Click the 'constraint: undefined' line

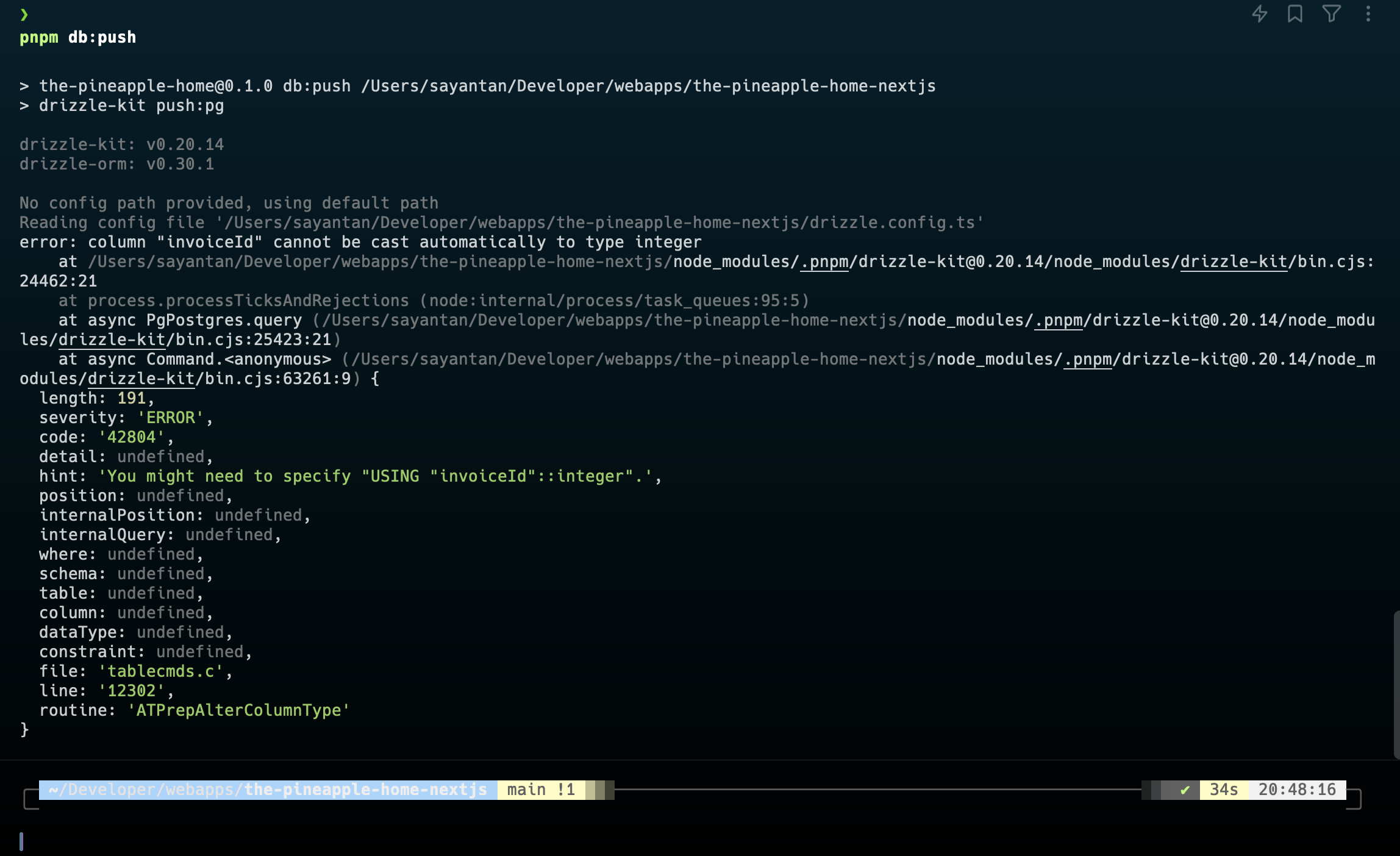[x=146, y=652]
